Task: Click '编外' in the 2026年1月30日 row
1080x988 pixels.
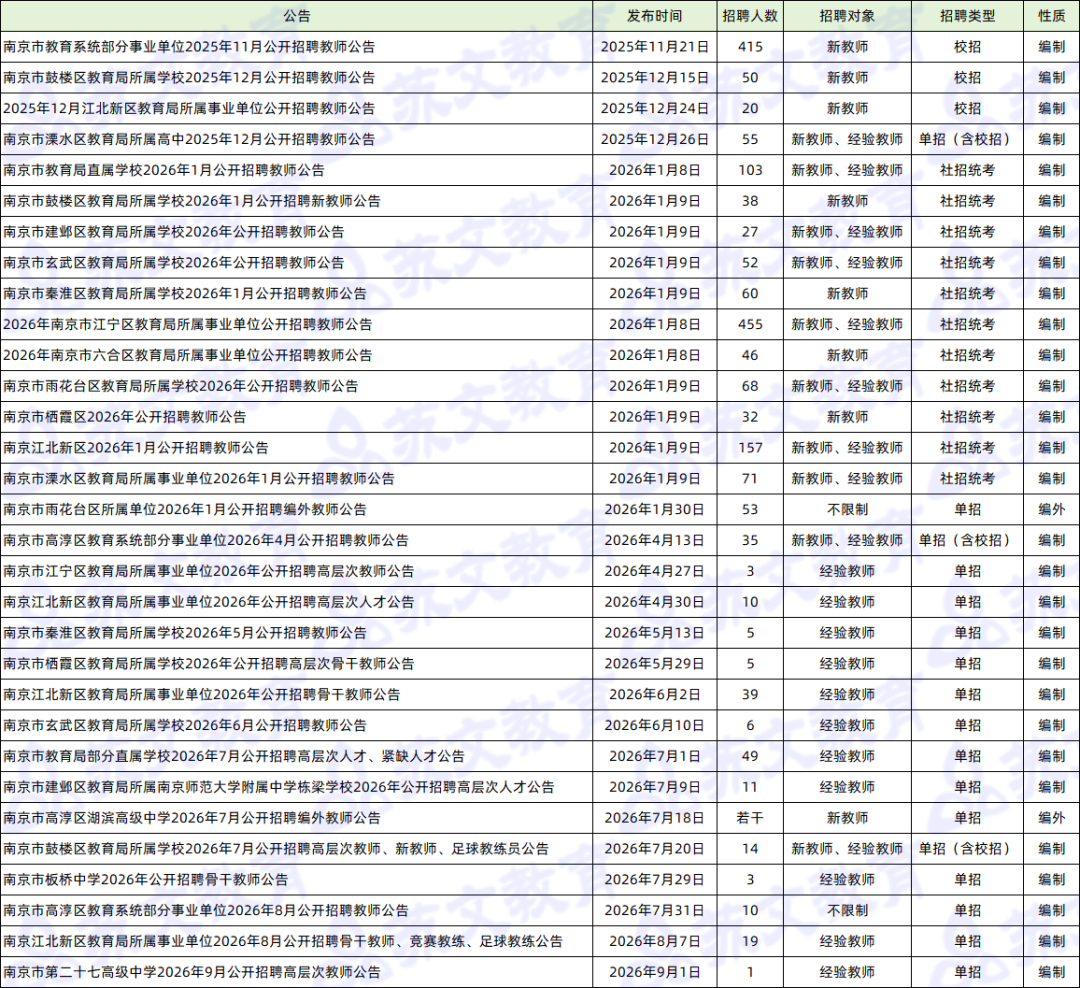Action: pos(1052,510)
